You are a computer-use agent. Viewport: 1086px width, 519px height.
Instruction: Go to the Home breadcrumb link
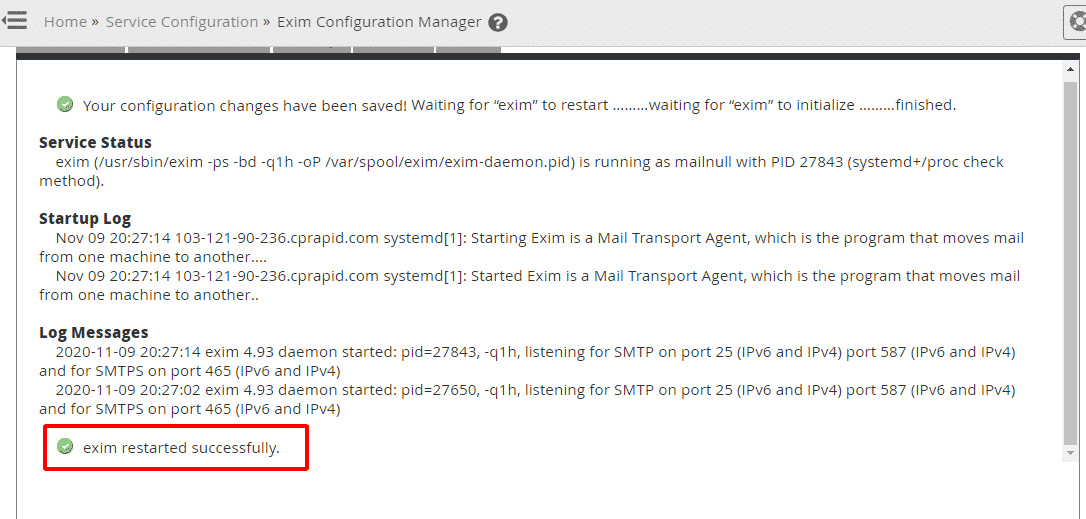(x=65, y=22)
